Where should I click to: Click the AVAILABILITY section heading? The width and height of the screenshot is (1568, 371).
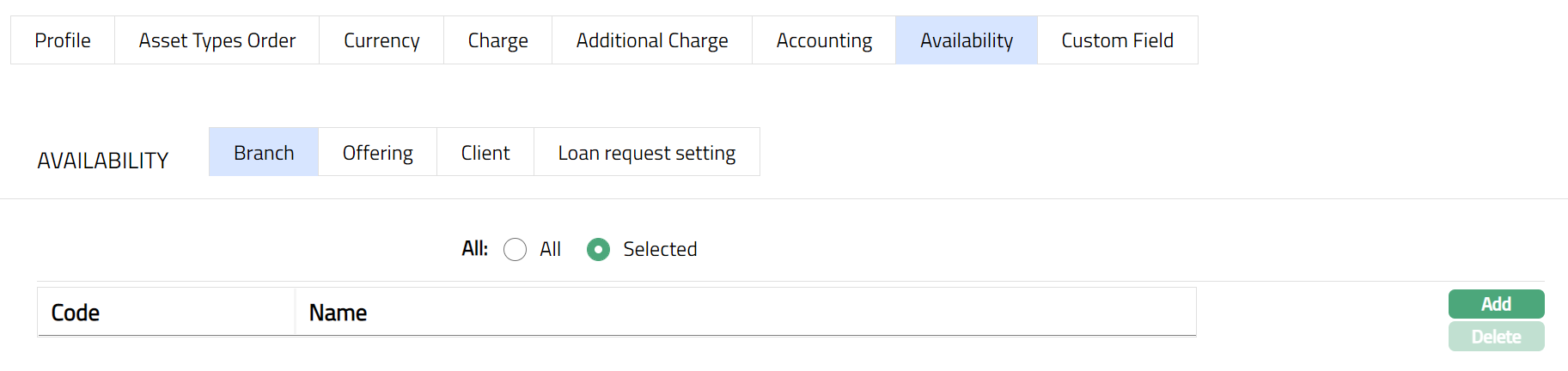(103, 161)
